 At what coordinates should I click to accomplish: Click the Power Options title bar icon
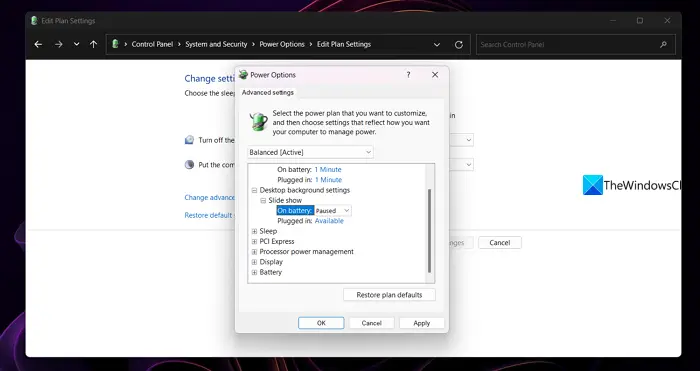[243, 75]
